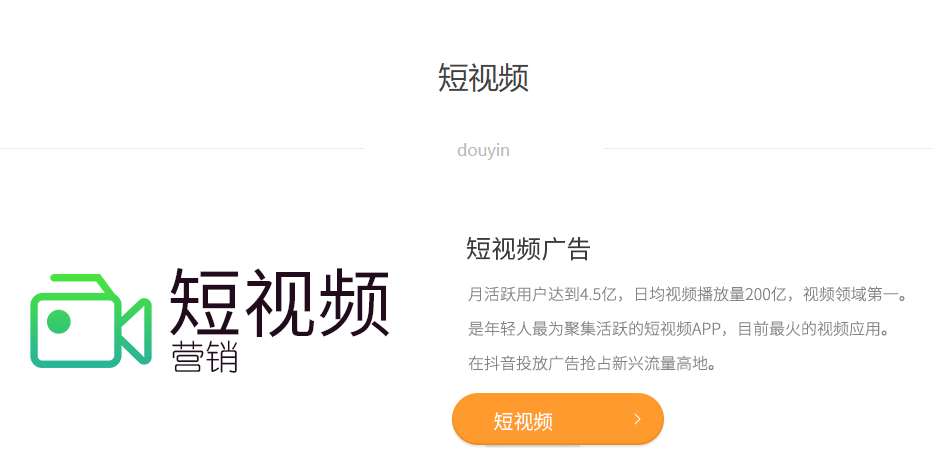Screen dimensions: 933x476
Task: Click the line 在抖音投放广告抢占新兴流量高地
Action: pyautogui.click(x=592, y=363)
